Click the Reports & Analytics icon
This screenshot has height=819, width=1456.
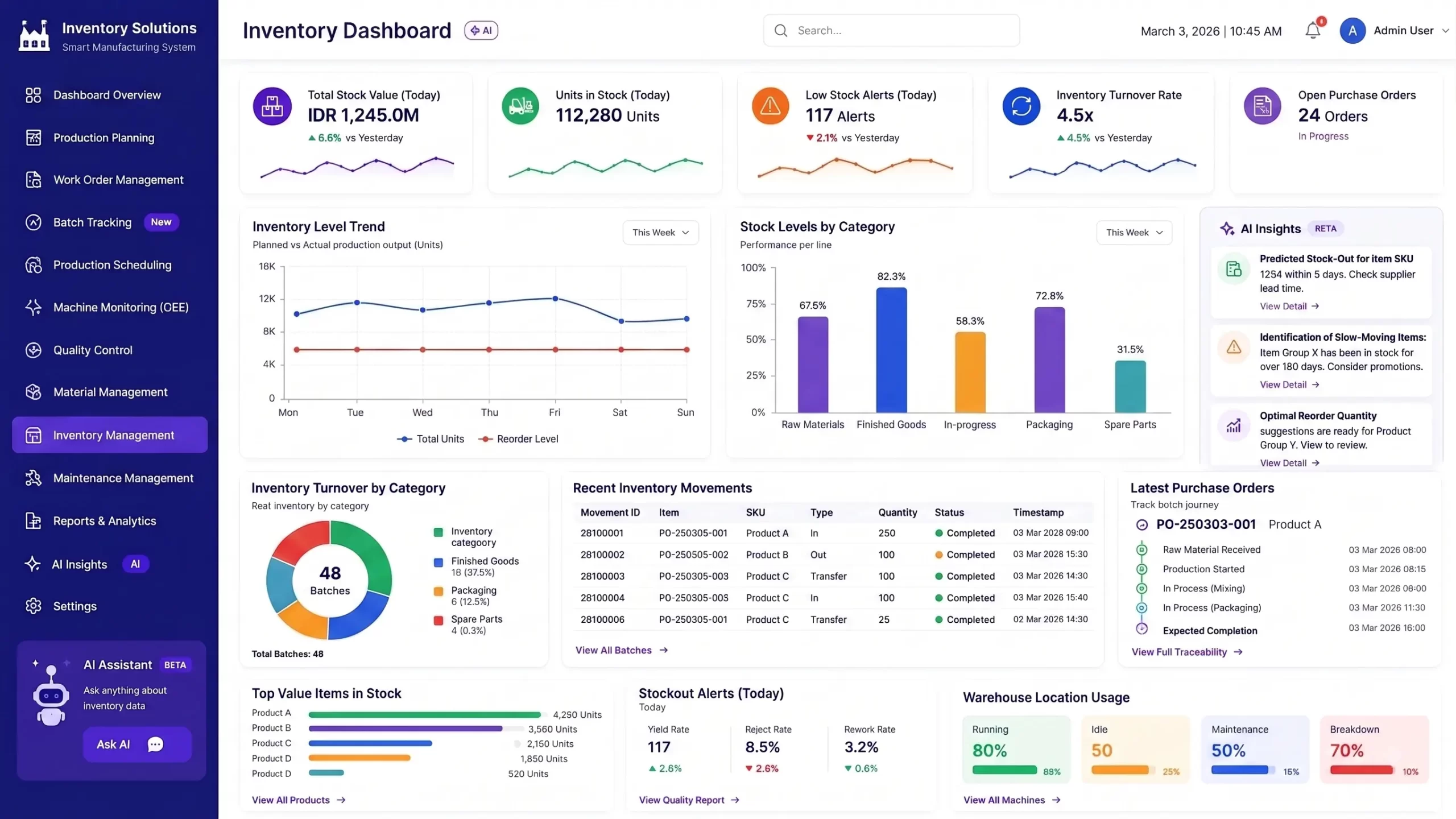point(34,521)
